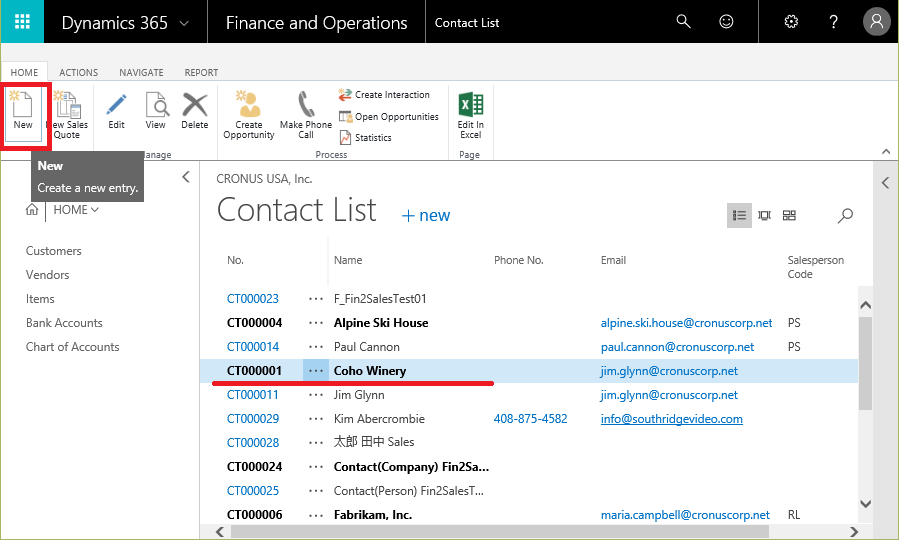
Task: Open row menu for Alpine Ski House
Action: click(316, 323)
